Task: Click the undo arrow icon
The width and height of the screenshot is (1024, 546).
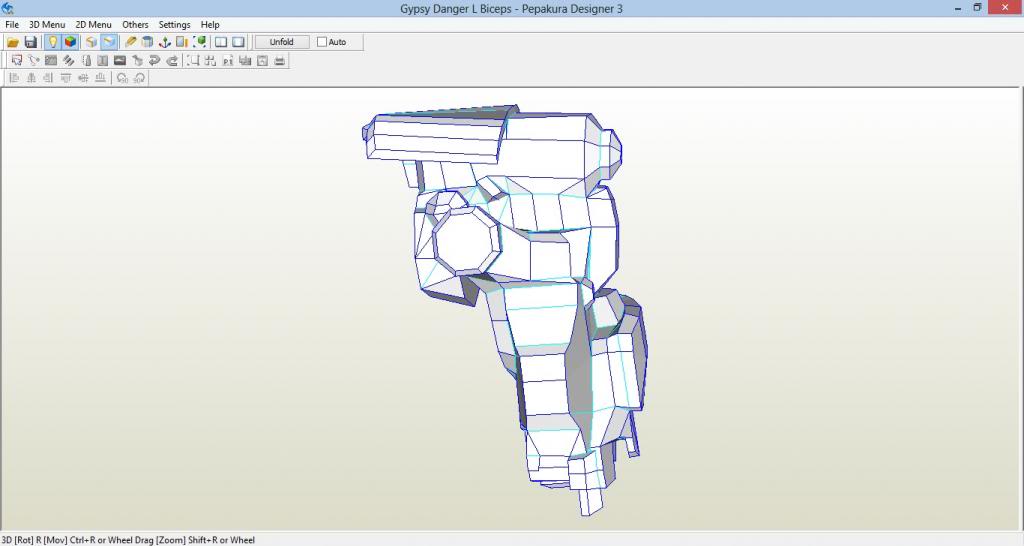Action: point(155,61)
